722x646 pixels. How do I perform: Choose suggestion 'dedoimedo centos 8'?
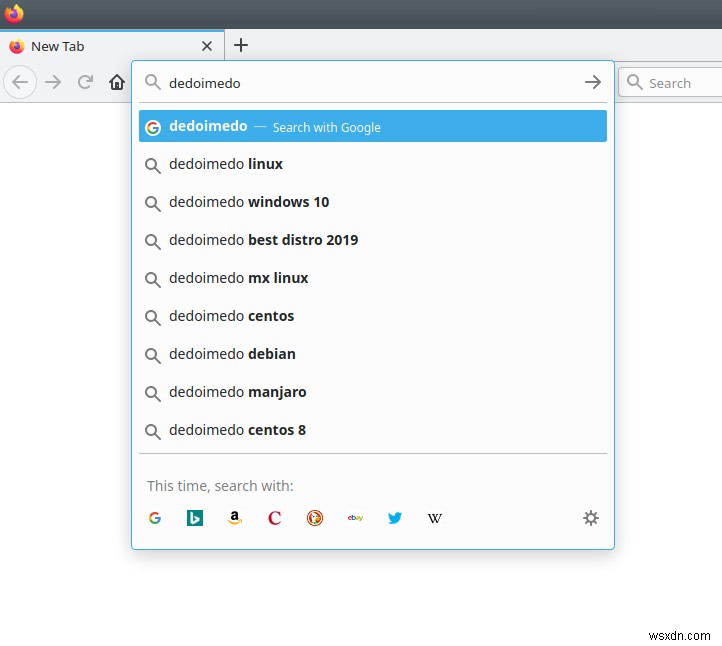pos(373,430)
